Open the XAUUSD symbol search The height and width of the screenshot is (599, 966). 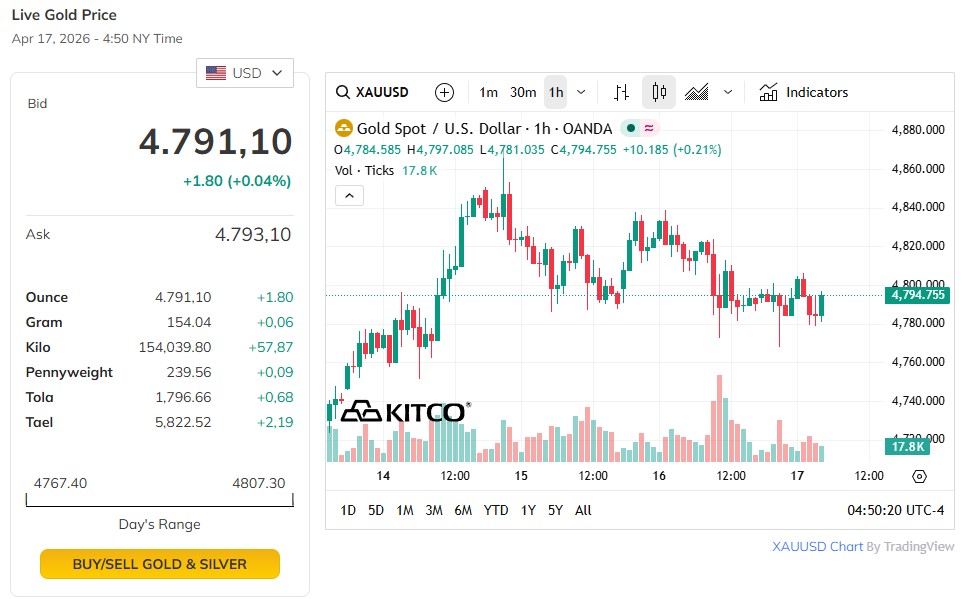[x=372, y=92]
